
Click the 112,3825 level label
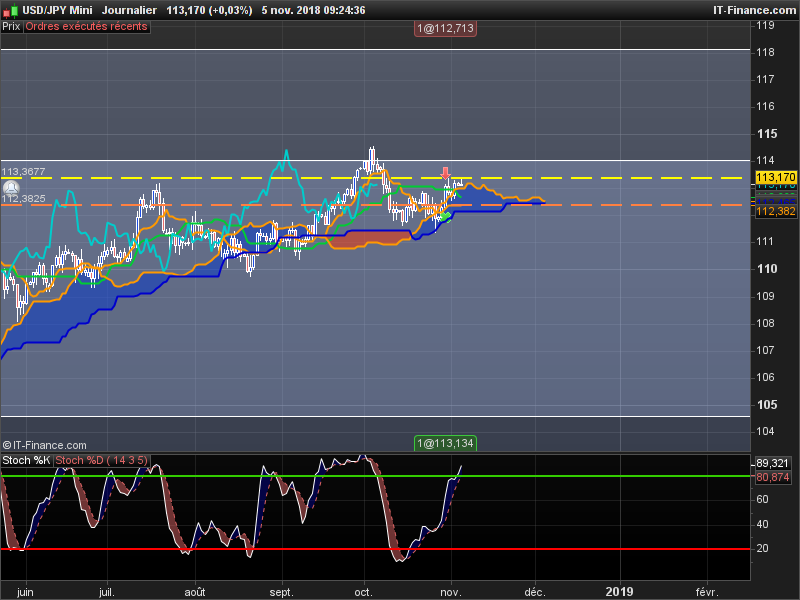(23, 198)
